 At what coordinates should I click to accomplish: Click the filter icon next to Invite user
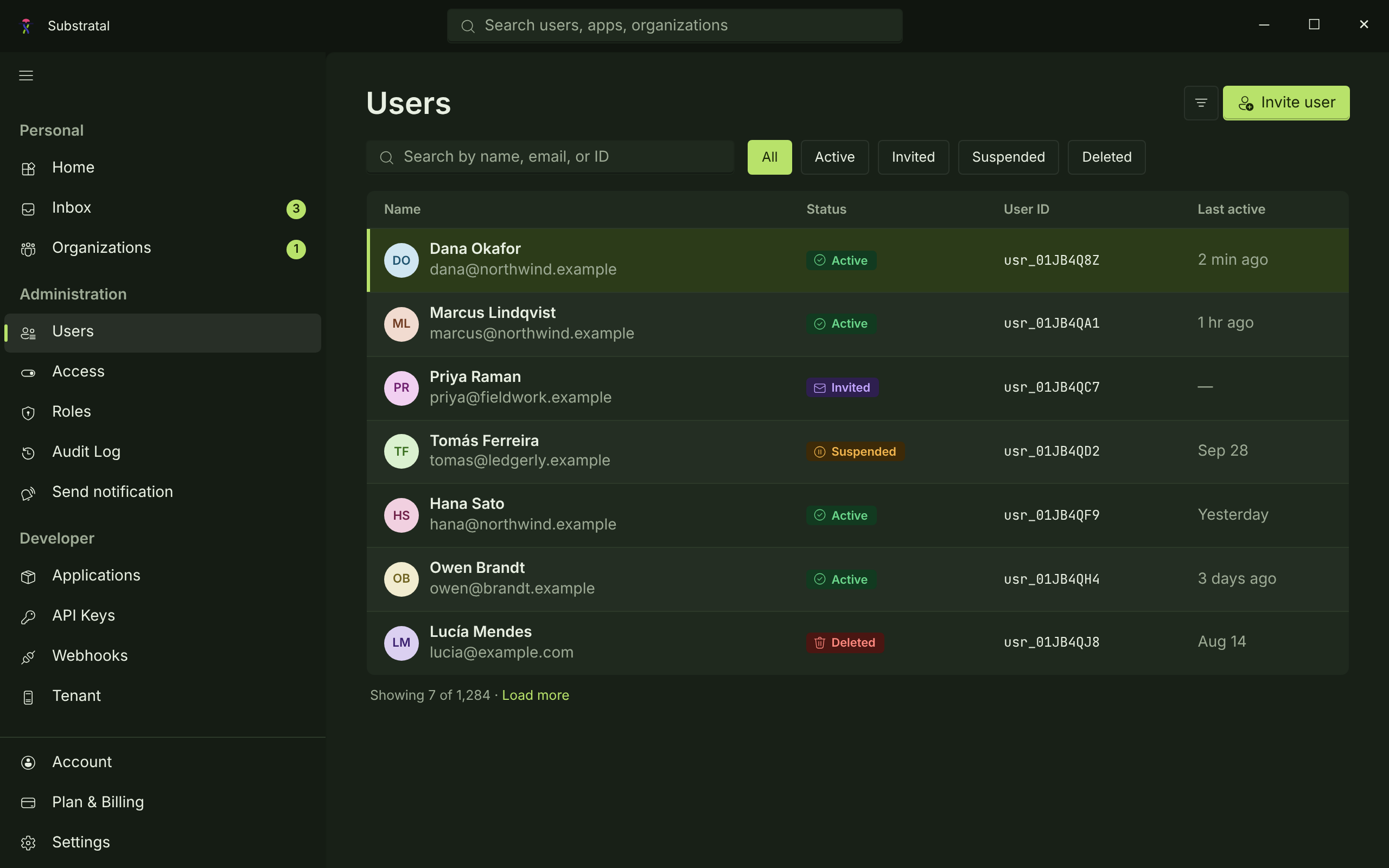(1201, 103)
